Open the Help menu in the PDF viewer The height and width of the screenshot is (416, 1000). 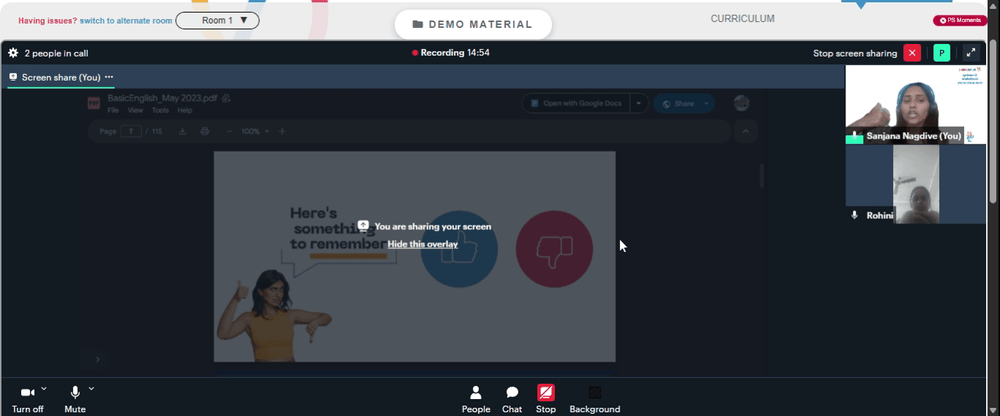[x=184, y=110]
